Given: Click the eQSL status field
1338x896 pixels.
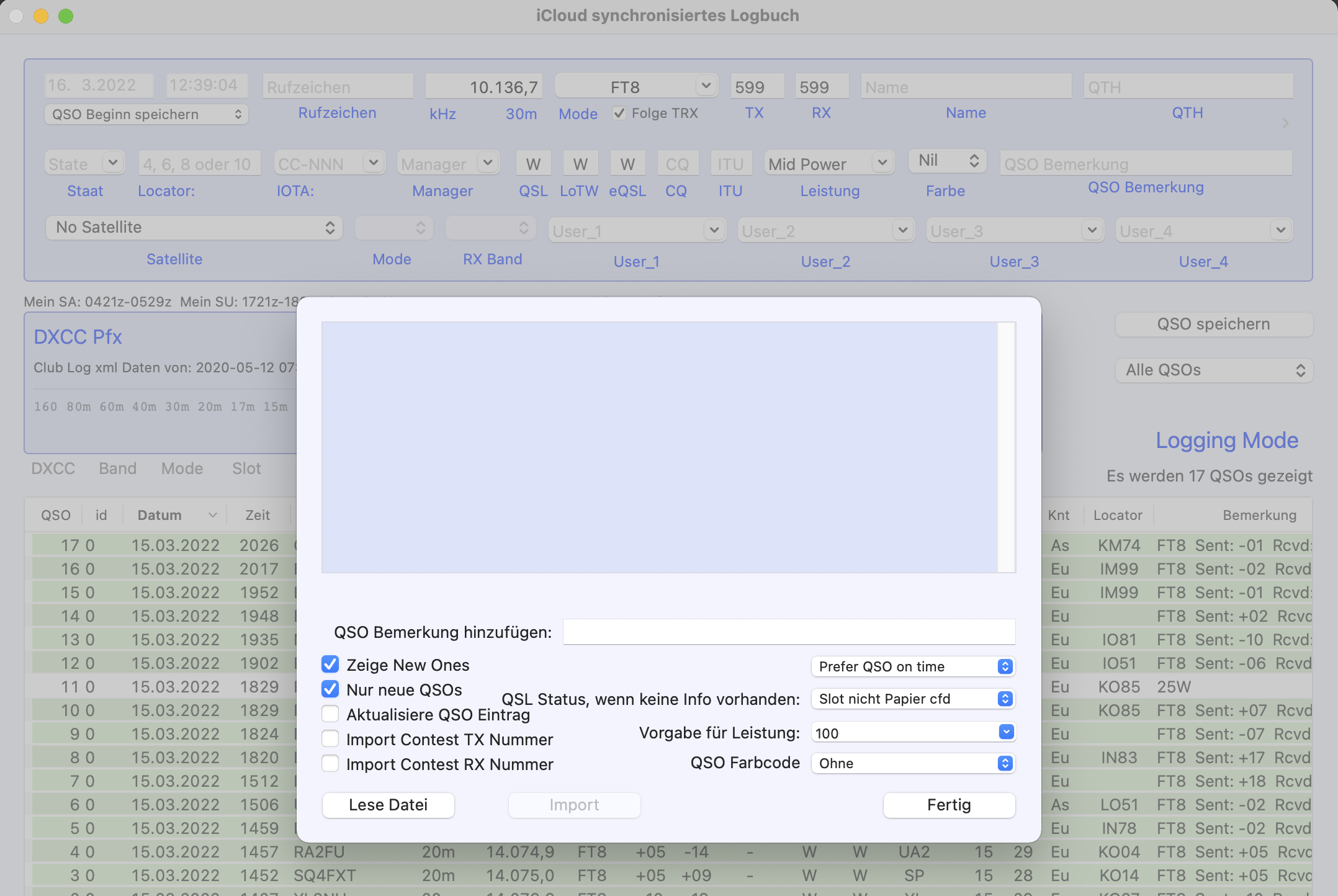Looking at the screenshot, I should pos(628,163).
